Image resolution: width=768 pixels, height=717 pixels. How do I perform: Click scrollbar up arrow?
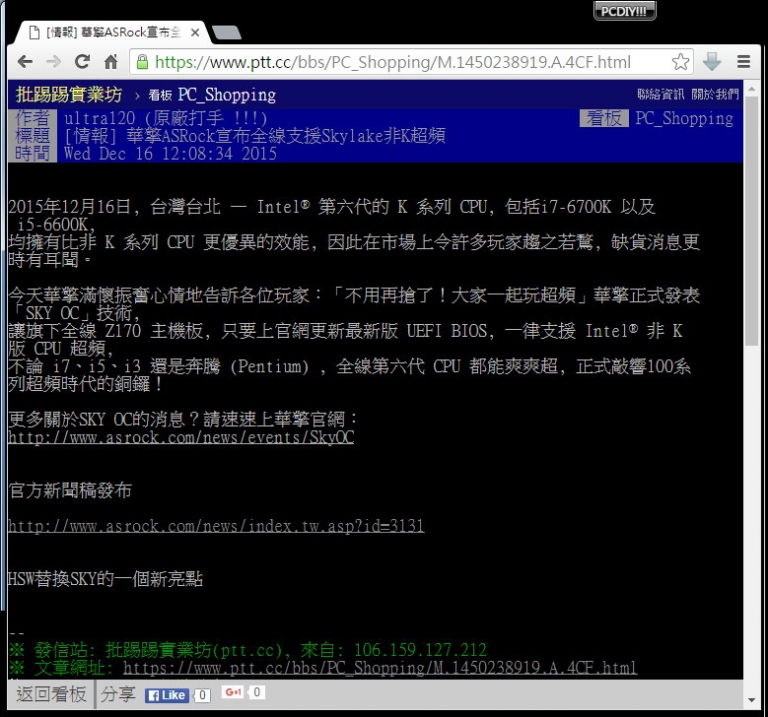tap(751, 89)
